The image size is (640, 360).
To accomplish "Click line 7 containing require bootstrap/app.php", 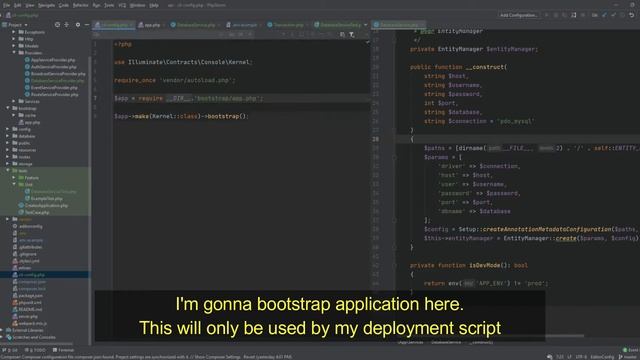I will (241, 98).
